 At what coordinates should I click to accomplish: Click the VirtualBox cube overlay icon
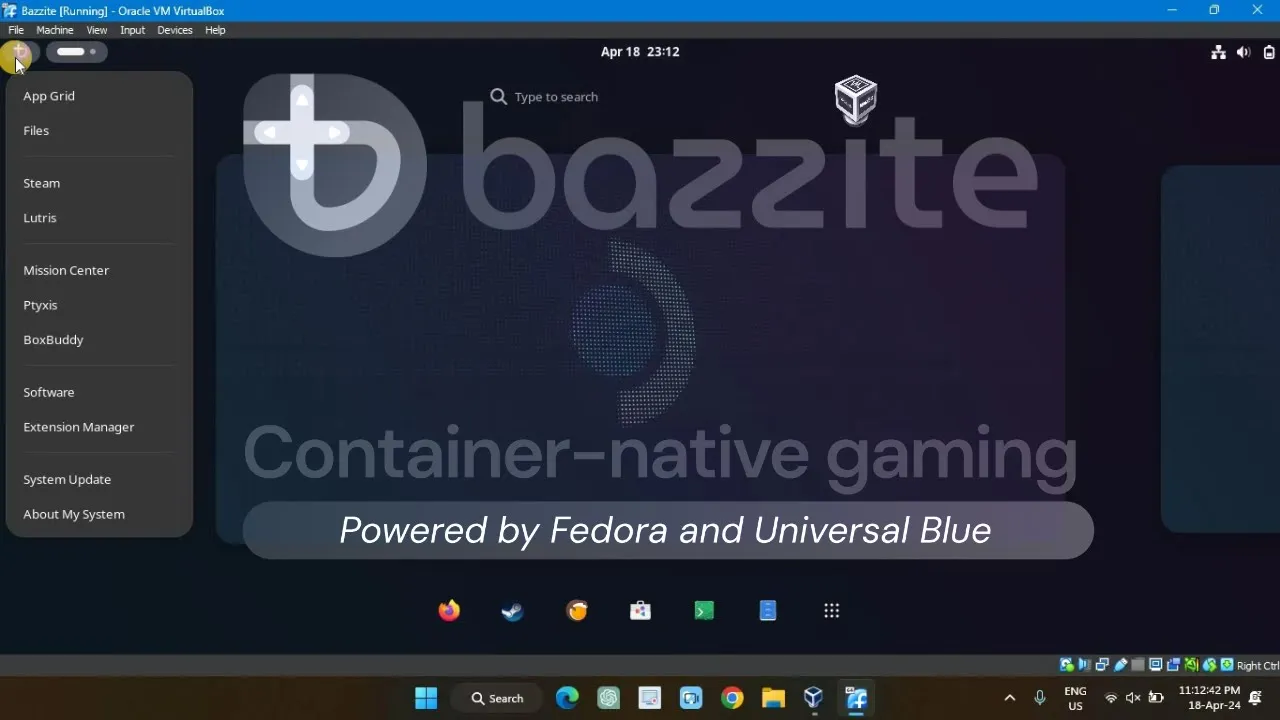coord(856,99)
